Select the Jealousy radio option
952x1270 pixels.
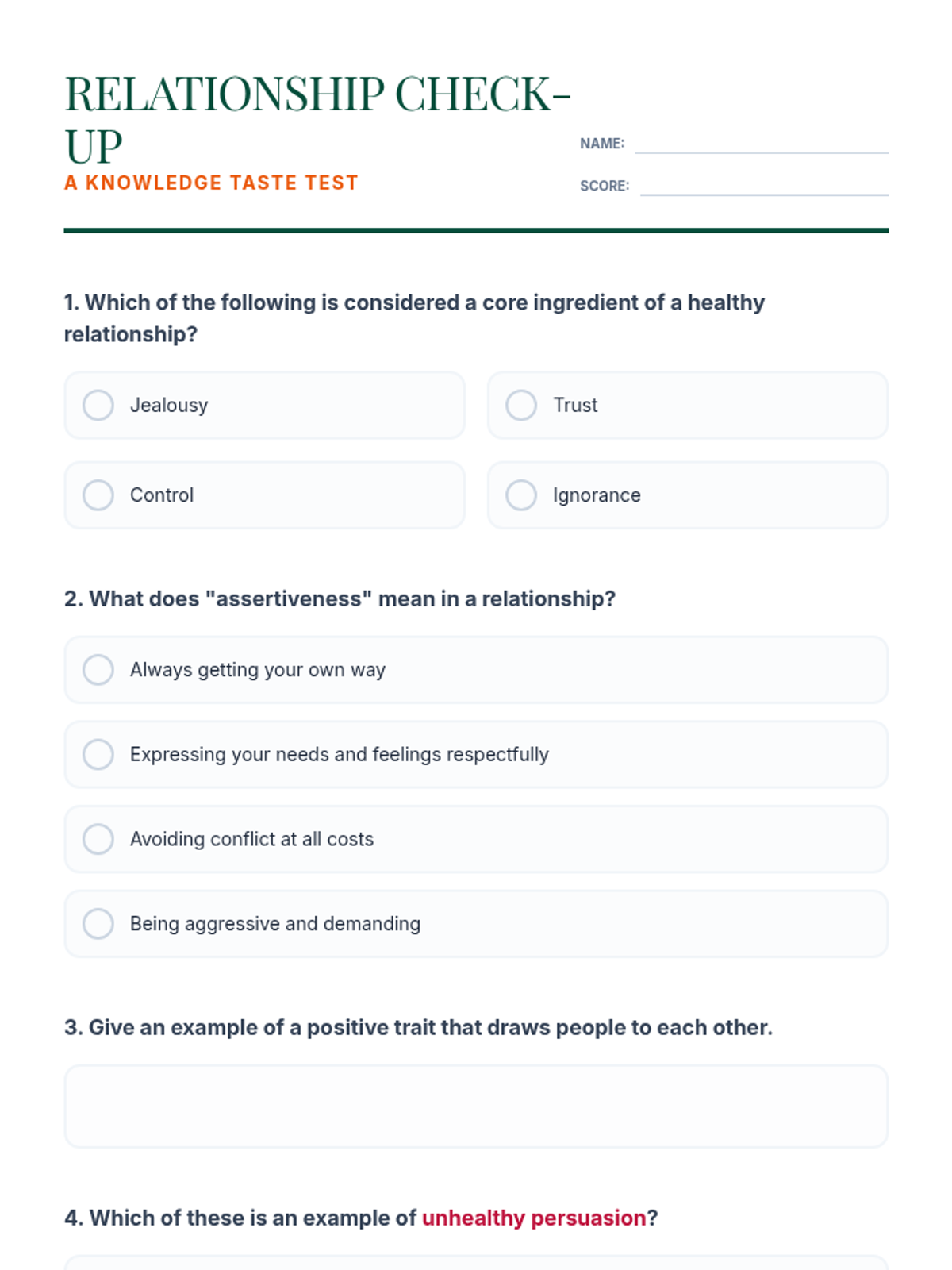pos(98,405)
